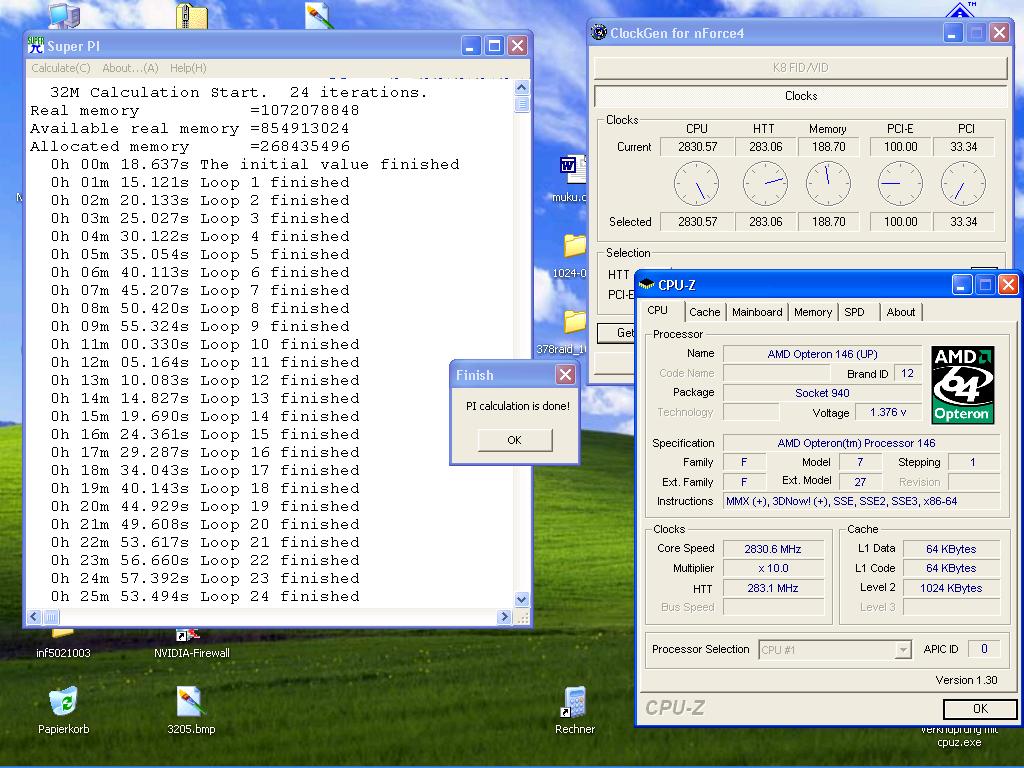1024x768 pixels.
Task: Open the Papierkorb recycle bin icon
Action: click(x=63, y=702)
